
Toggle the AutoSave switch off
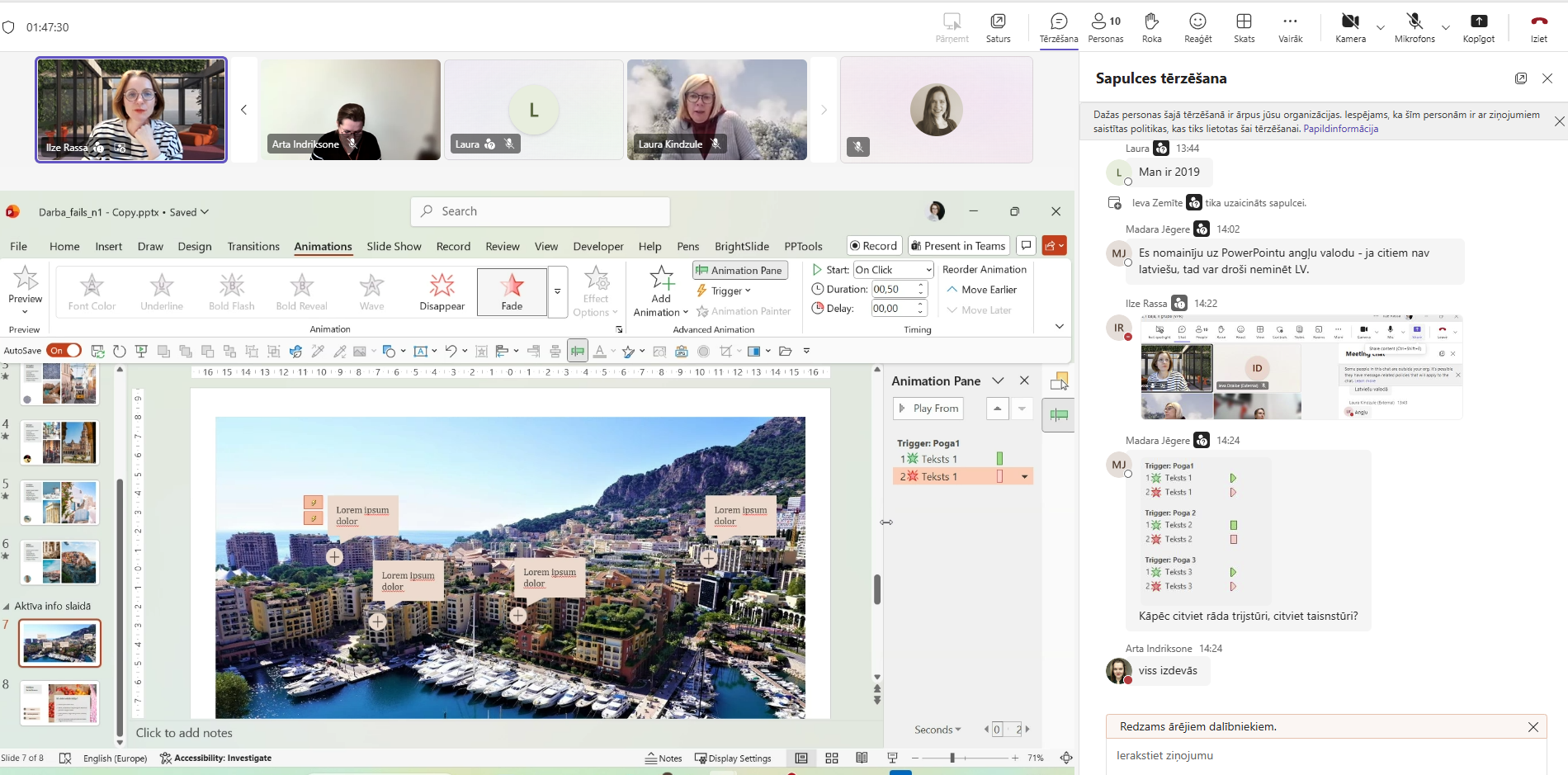click(64, 351)
